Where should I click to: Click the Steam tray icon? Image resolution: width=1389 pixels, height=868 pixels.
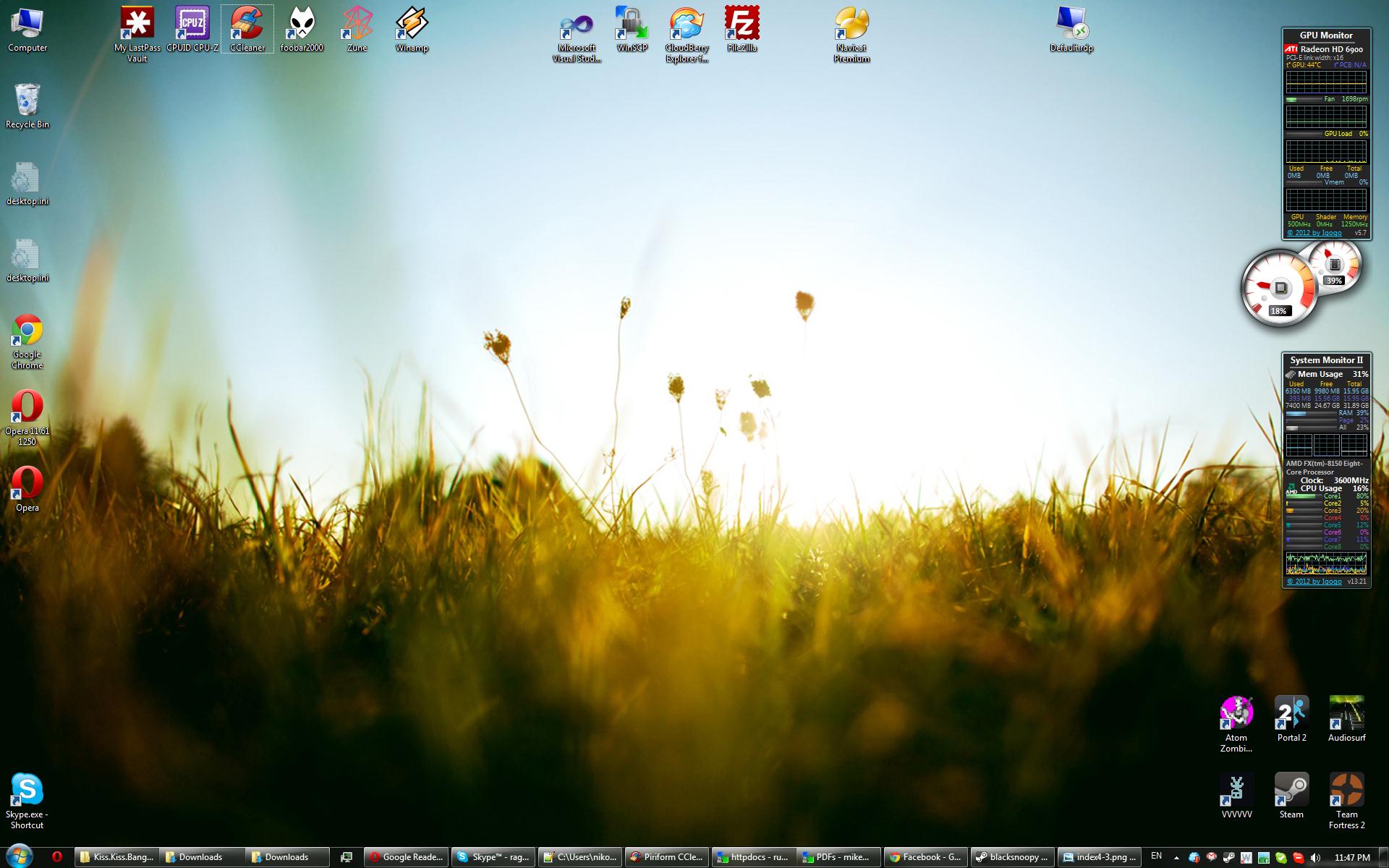pos(1229,857)
